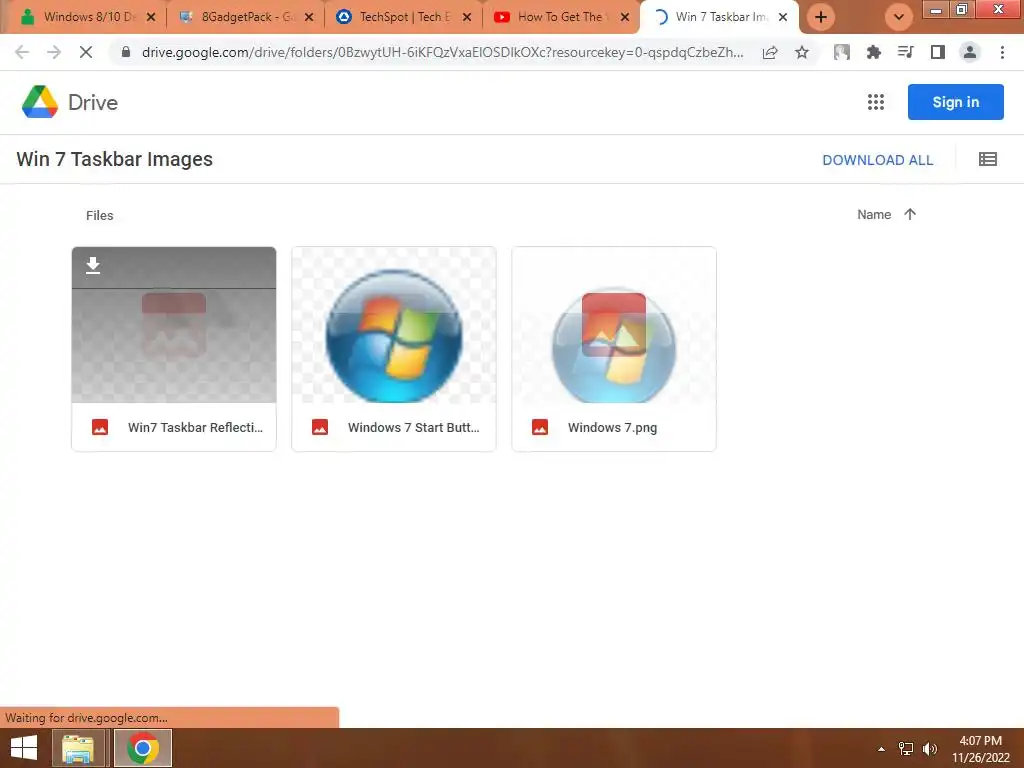Switch to the 8GadgetPack tab
Image resolution: width=1024 pixels, height=768 pixels.
(246, 17)
